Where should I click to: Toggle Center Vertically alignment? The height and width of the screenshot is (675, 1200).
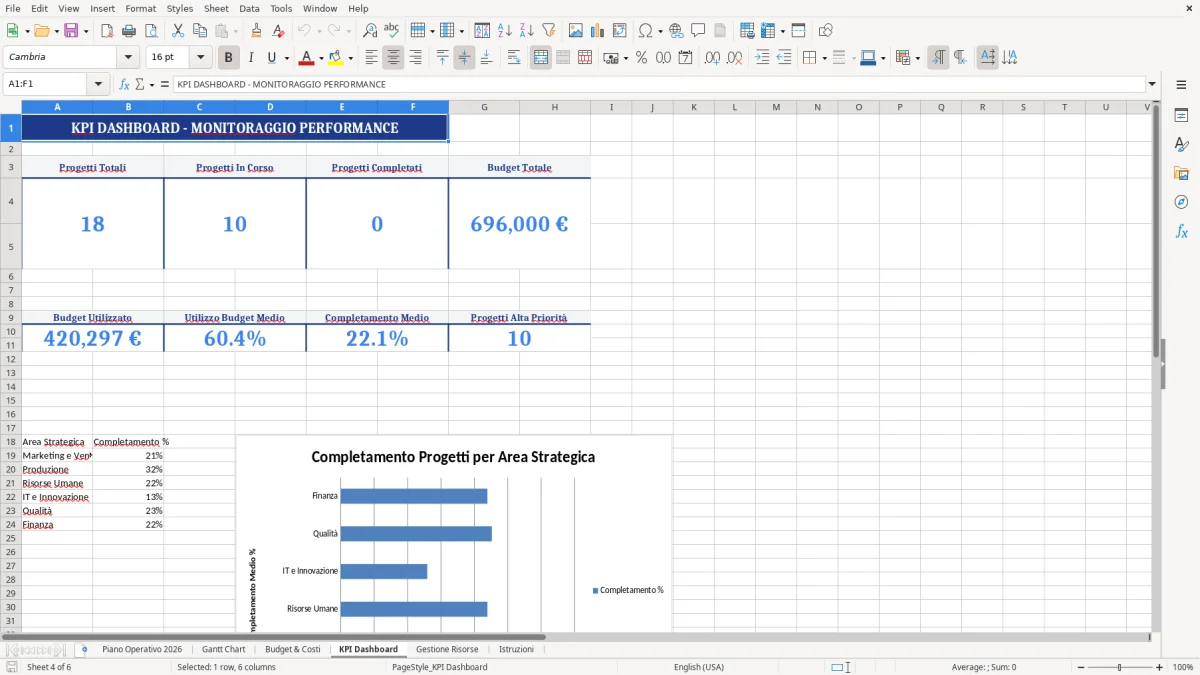coord(464,58)
